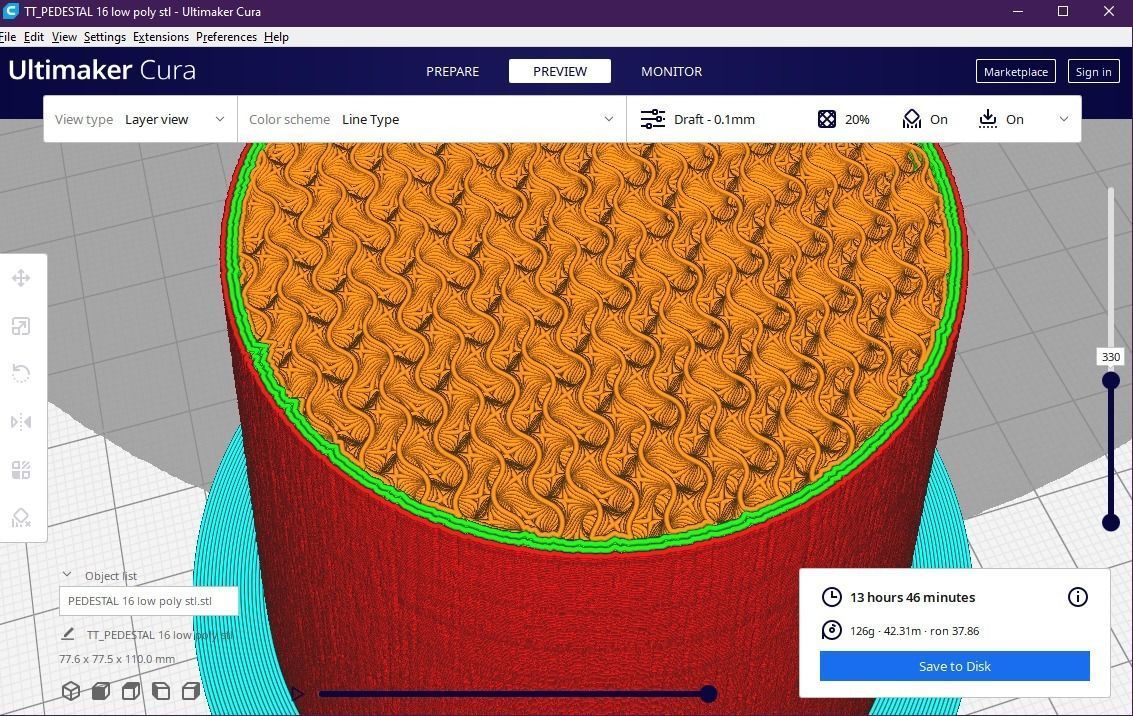1133x716 pixels.
Task: Switch to the MONITOR stage
Action: pos(671,72)
